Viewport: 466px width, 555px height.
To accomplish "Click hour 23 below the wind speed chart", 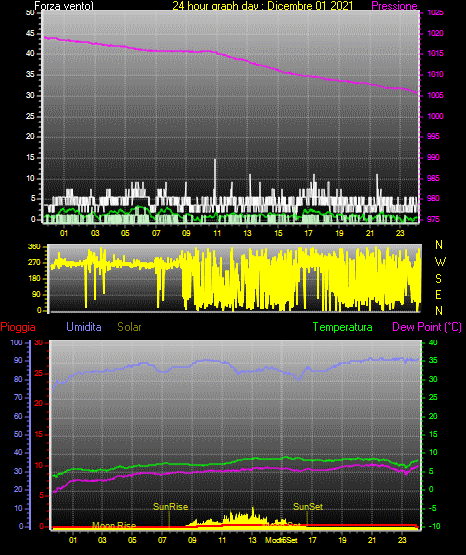I will (400, 233).
